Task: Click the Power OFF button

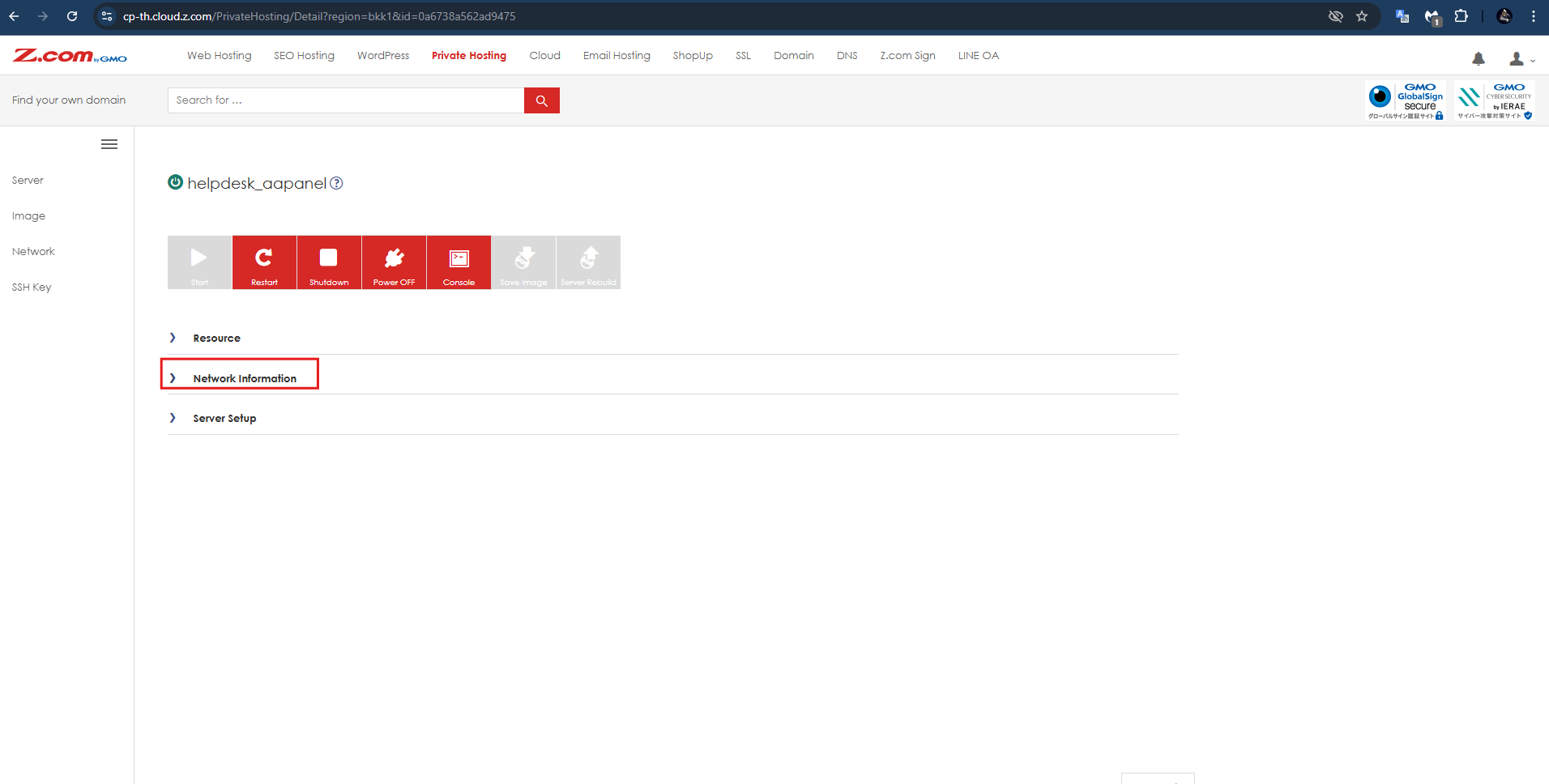Action: tap(394, 262)
